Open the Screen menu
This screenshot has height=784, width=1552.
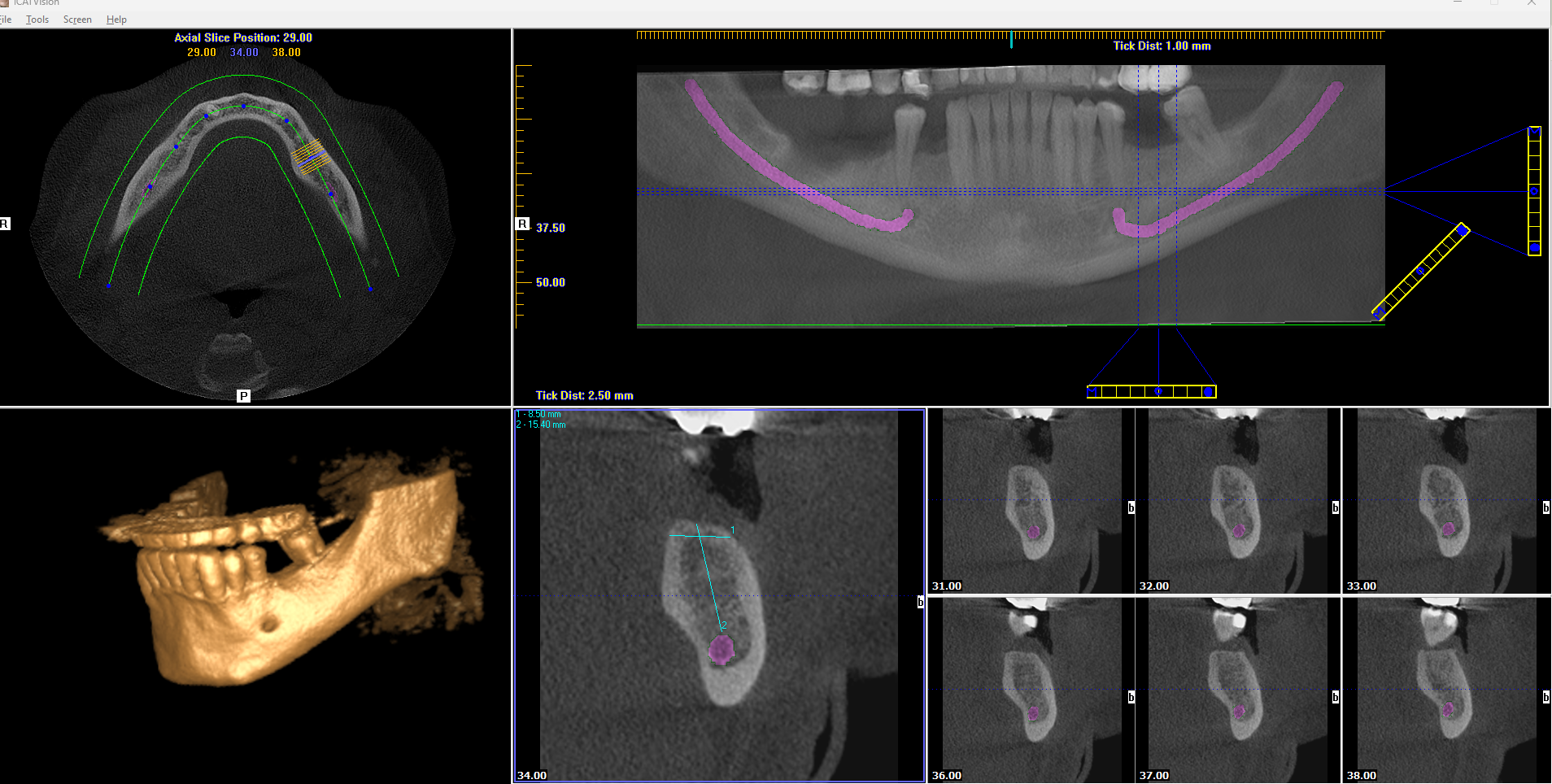(77, 19)
